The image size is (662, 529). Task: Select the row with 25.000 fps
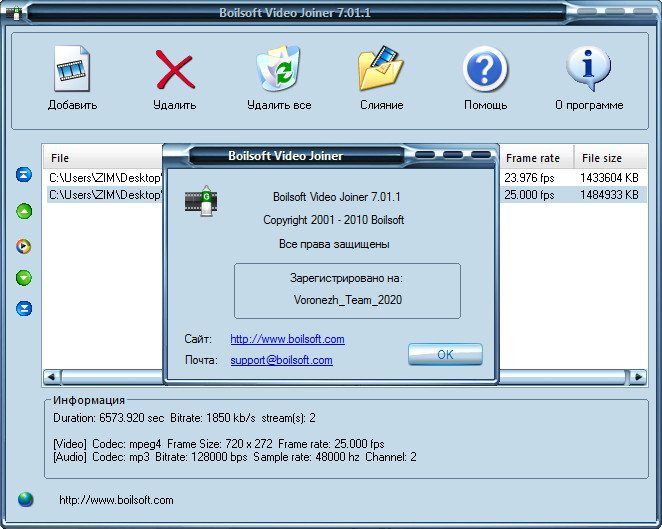pos(347,195)
